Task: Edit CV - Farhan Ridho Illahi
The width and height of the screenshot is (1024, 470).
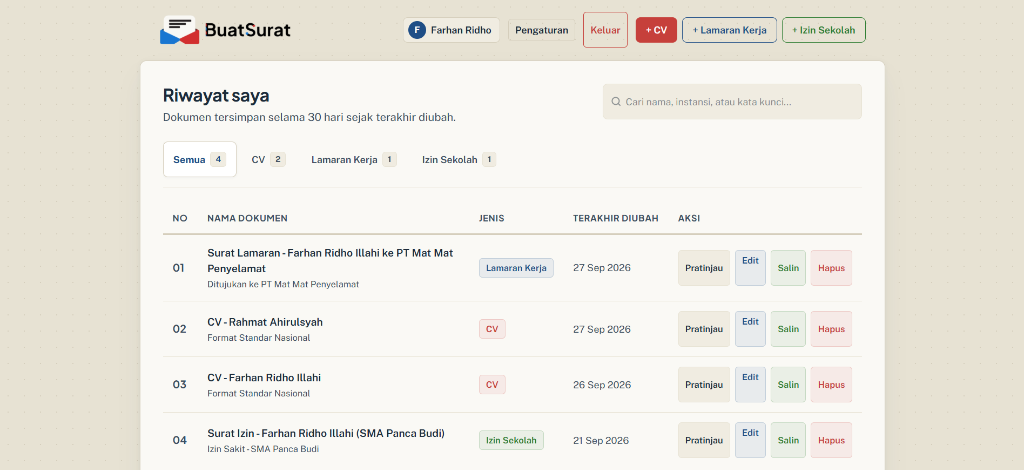Action: click(750, 384)
